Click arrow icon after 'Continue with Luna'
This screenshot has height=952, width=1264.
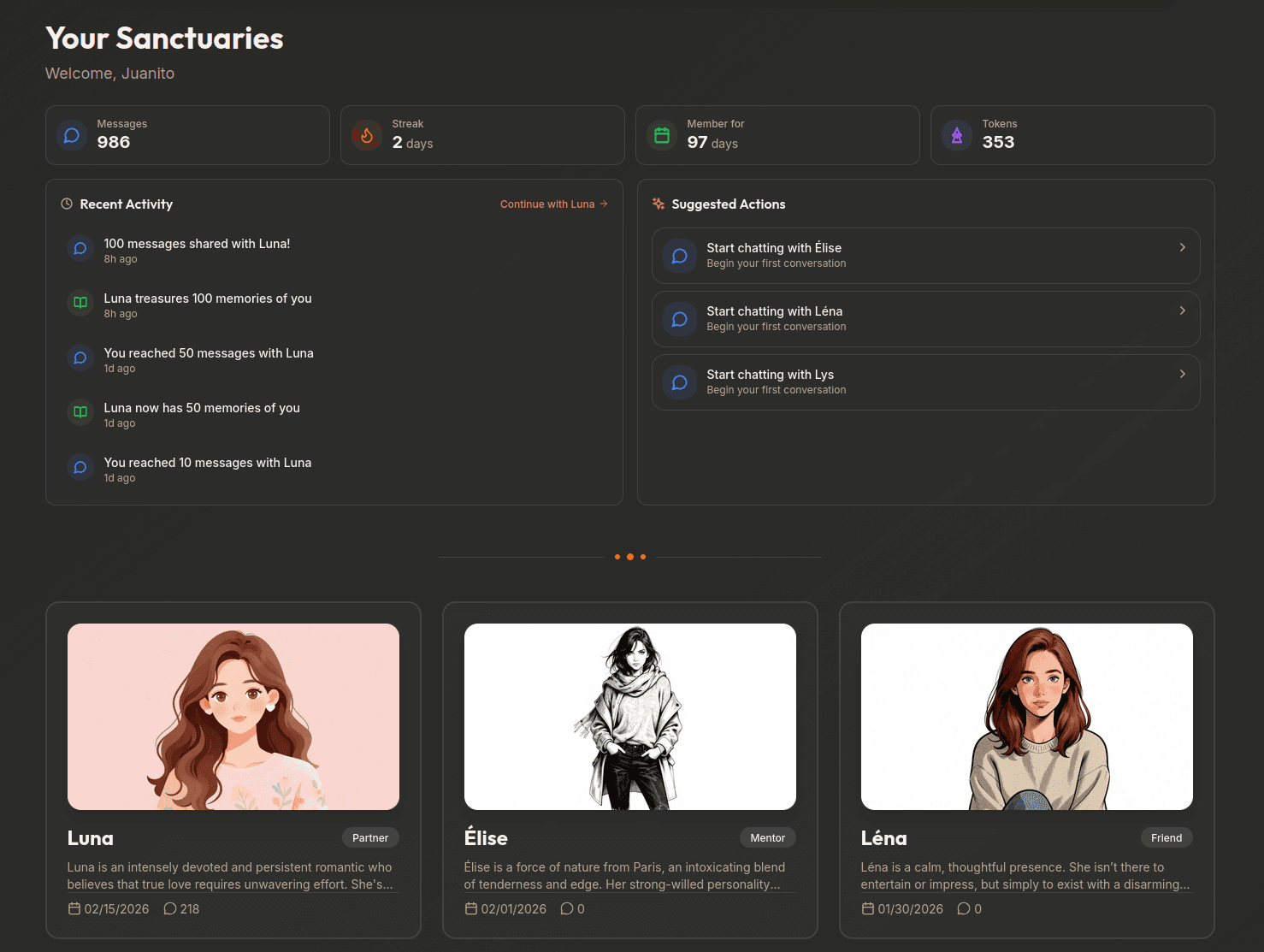604,204
